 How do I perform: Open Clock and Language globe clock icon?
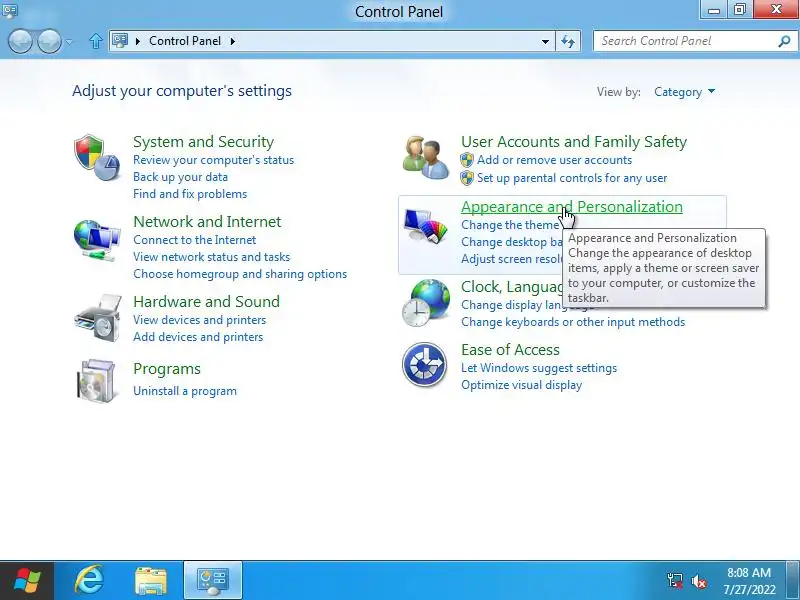click(x=426, y=303)
